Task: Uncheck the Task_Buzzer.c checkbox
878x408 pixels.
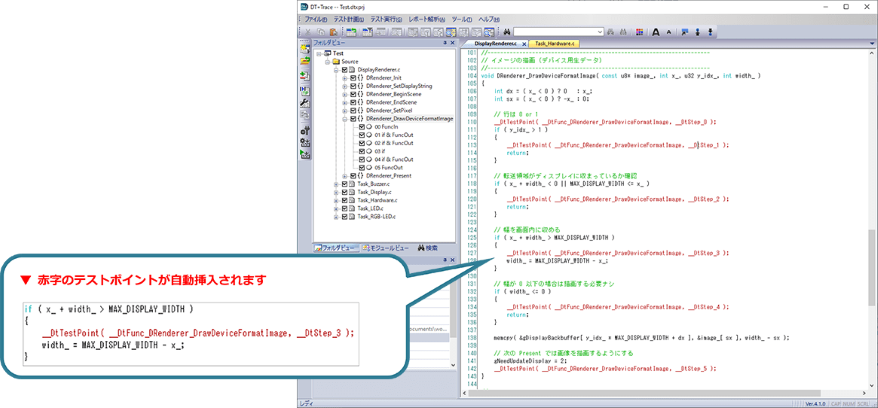Action: [345, 184]
